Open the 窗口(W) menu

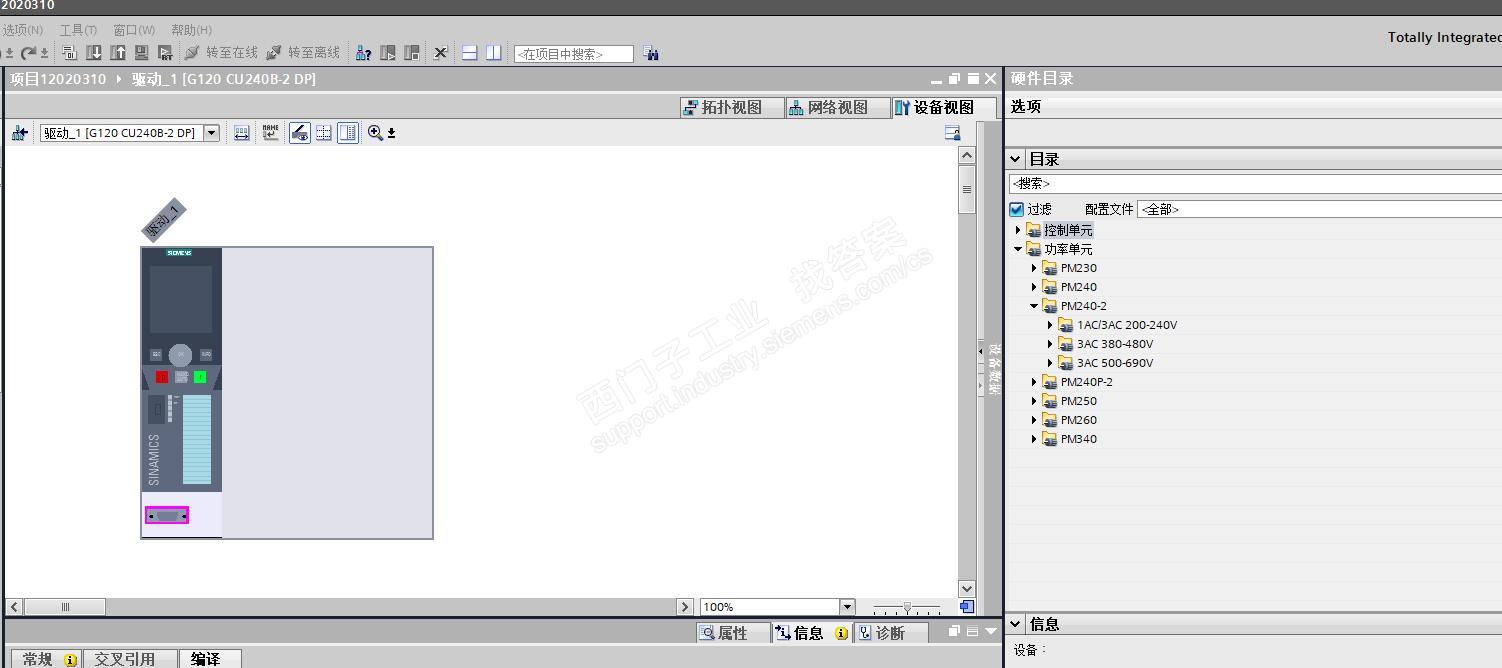coord(134,30)
